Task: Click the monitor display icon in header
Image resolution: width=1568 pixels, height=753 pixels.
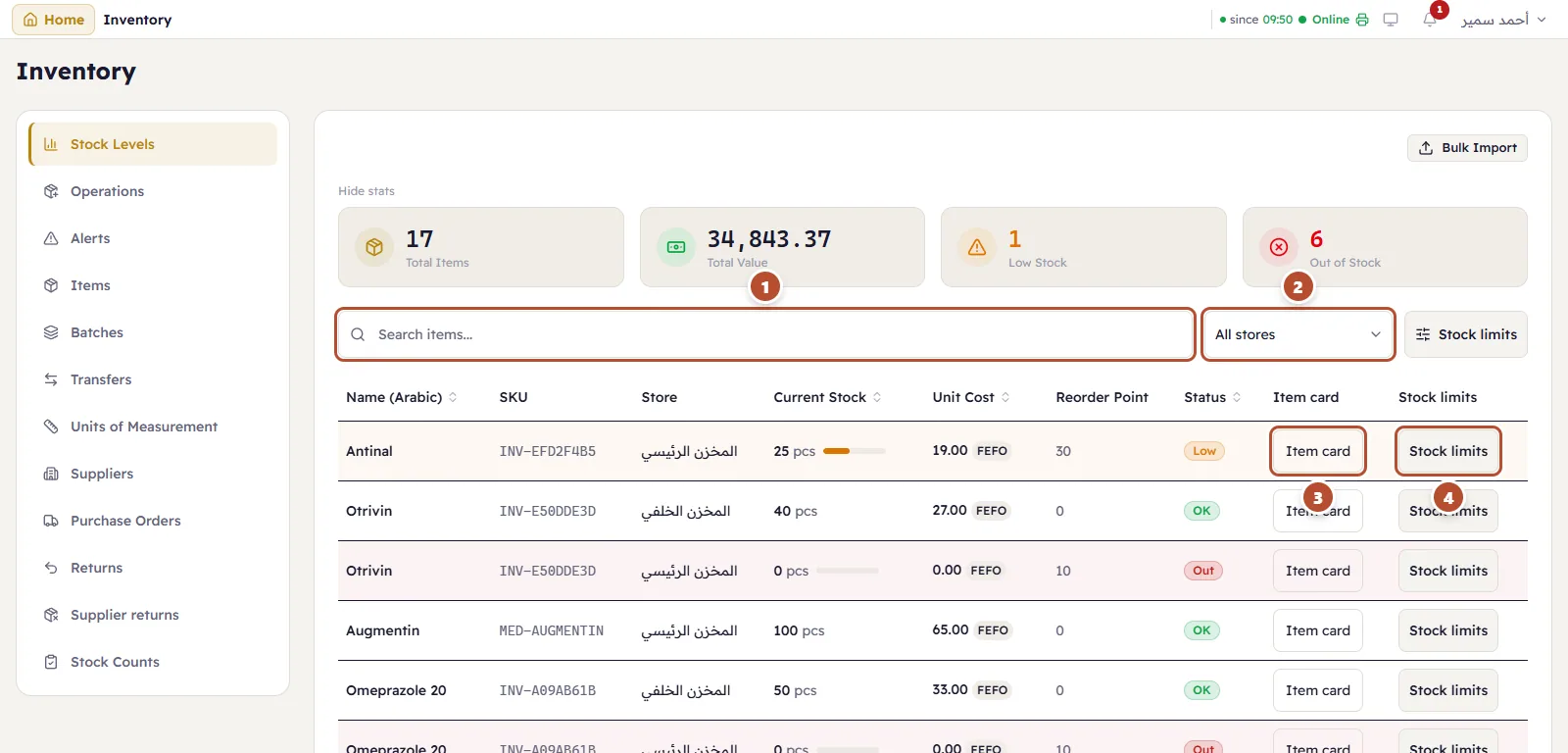Action: [x=1391, y=20]
